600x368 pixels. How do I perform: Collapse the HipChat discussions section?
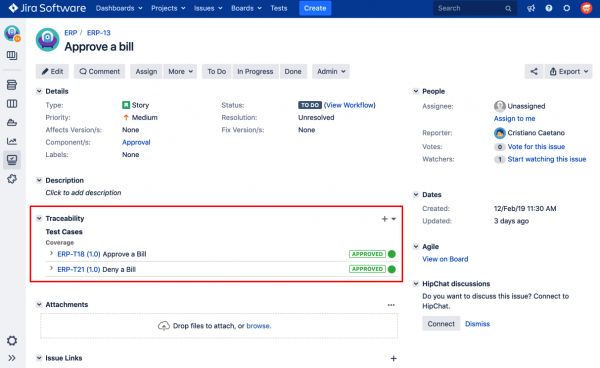[416, 283]
